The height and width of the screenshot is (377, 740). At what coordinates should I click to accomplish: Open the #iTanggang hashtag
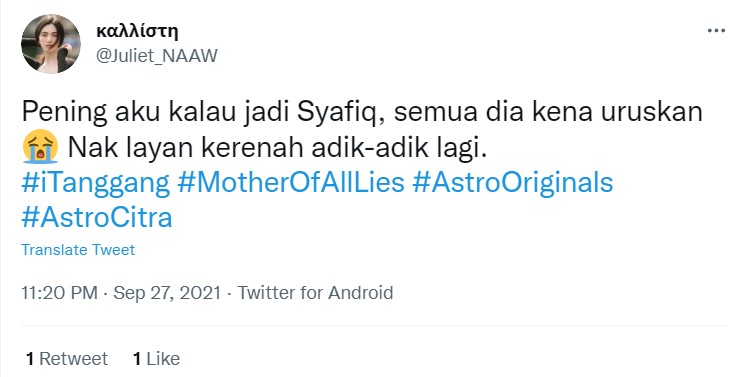point(95,184)
